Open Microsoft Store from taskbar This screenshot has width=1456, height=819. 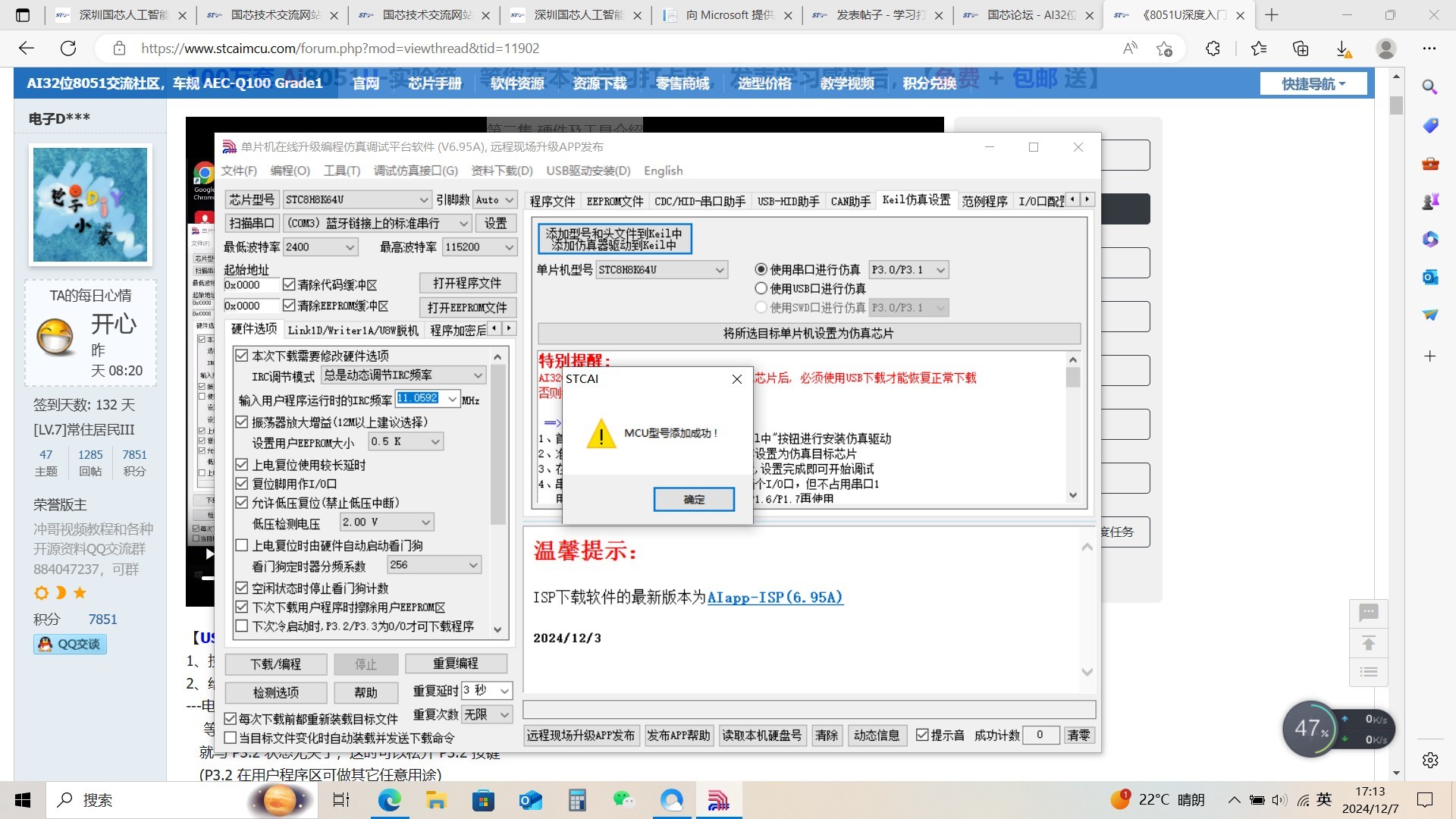point(483,800)
